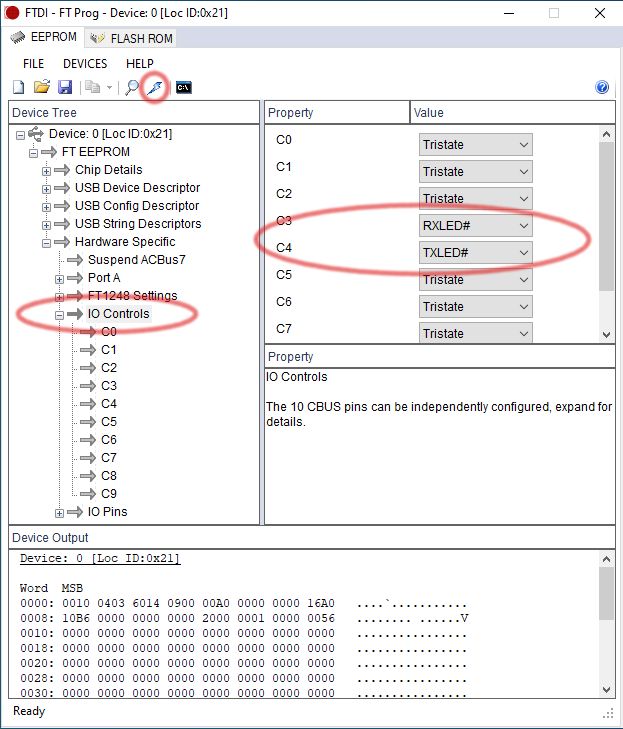This screenshot has height=729, width=623.
Task: Select C2 in the device tree
Action: tap(109, 368)
